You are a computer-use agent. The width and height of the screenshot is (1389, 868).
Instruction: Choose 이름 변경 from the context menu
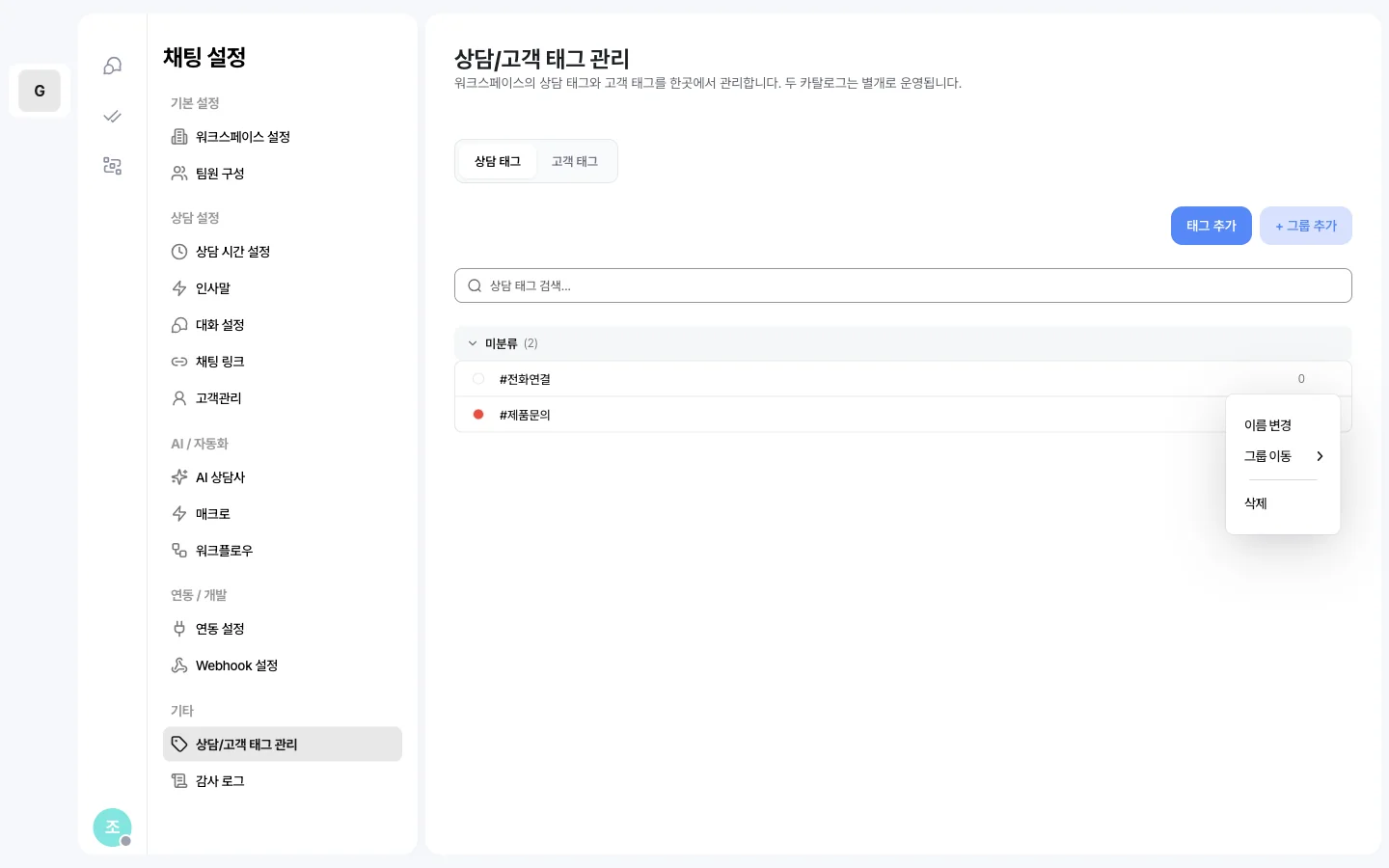[x=1283, y=425]
